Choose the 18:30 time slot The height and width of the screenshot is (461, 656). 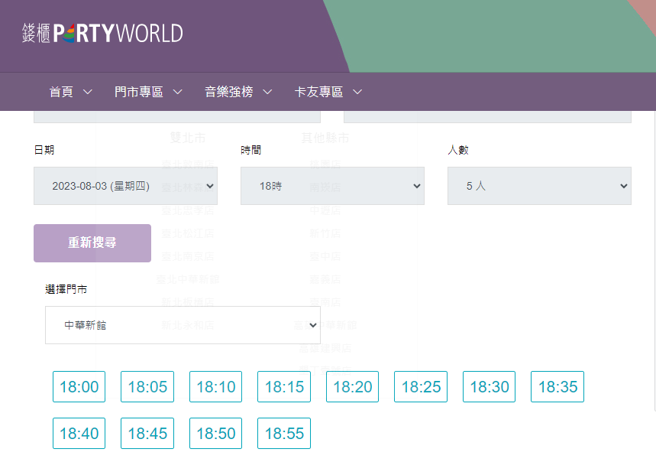click(x=489, y=387)
